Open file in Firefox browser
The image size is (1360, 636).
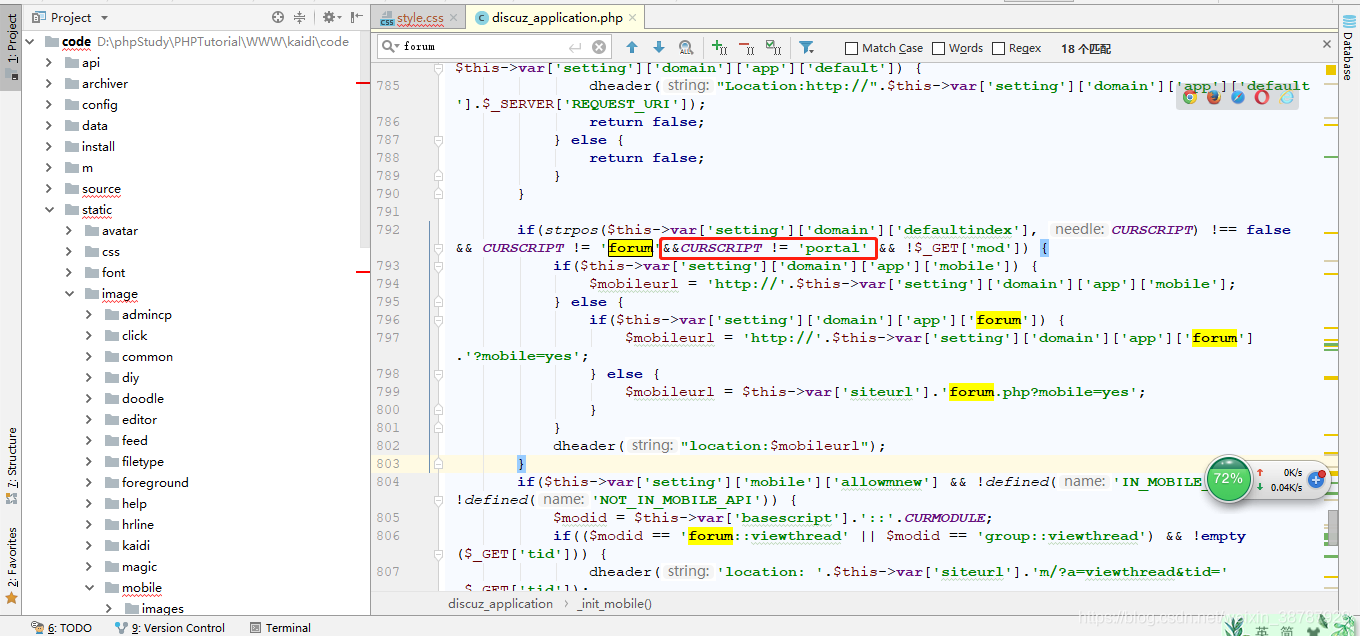pos(1214,97)
